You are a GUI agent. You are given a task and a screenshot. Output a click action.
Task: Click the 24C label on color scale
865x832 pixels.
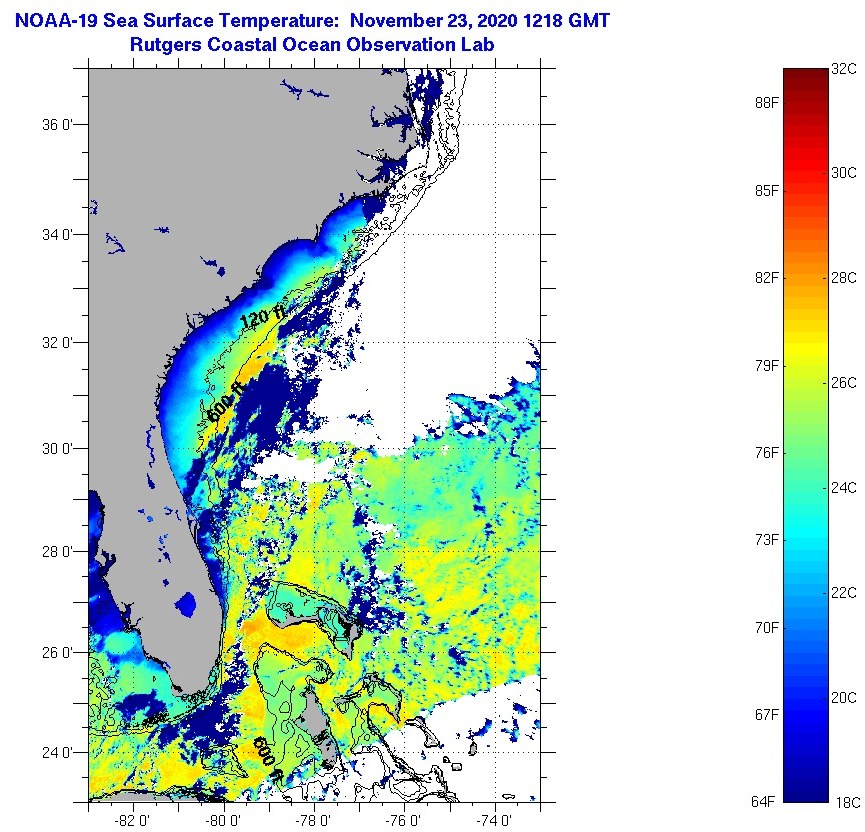coord(844,488)
